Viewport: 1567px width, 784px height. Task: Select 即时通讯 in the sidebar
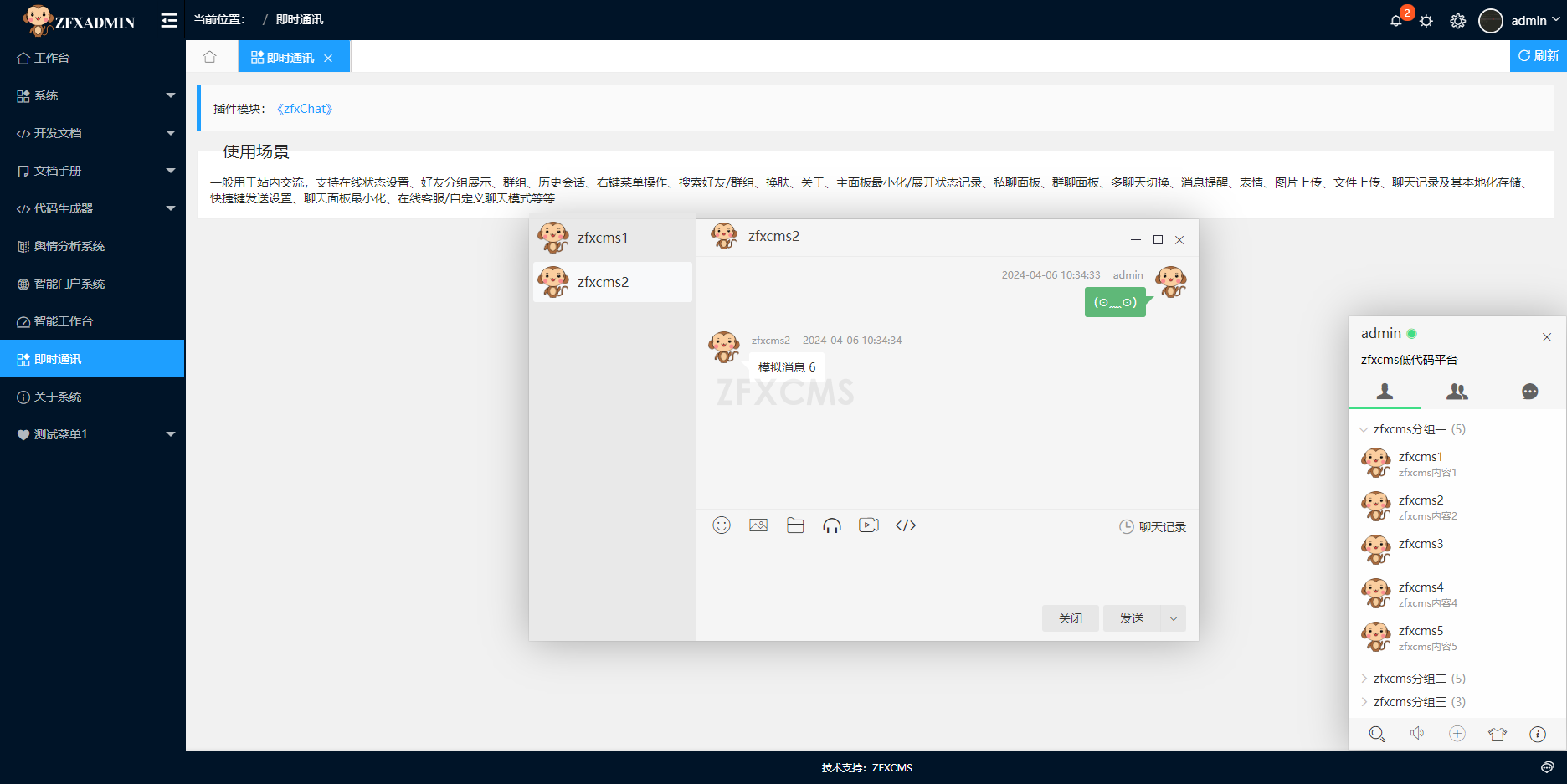(92, 359)
